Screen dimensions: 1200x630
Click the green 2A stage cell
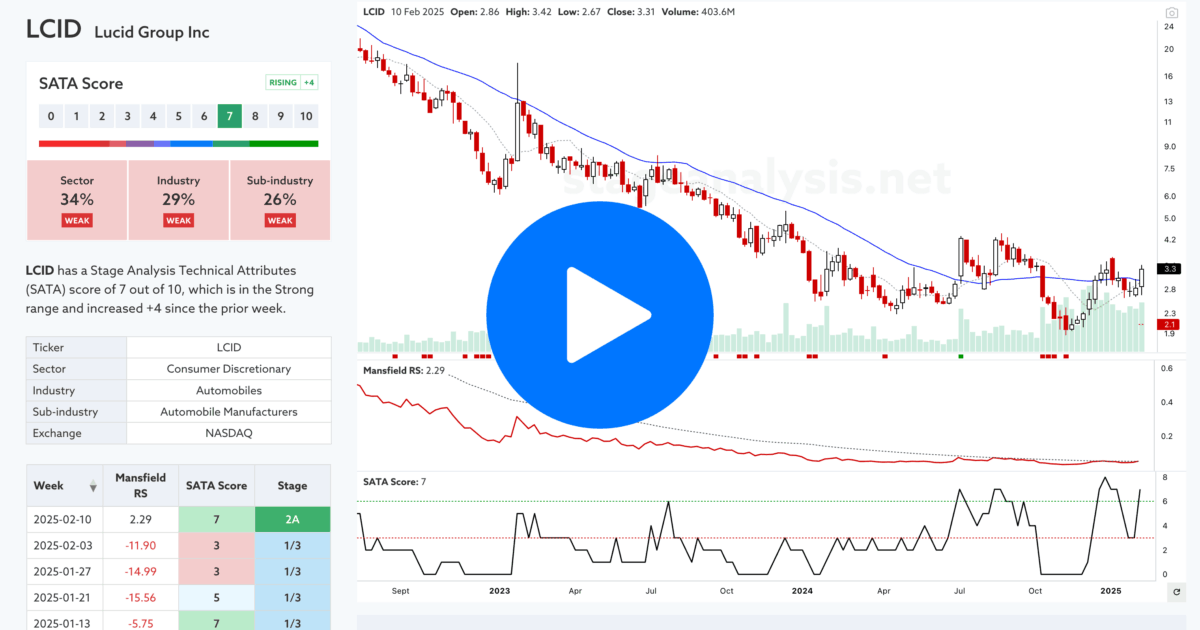click(293, 519)
